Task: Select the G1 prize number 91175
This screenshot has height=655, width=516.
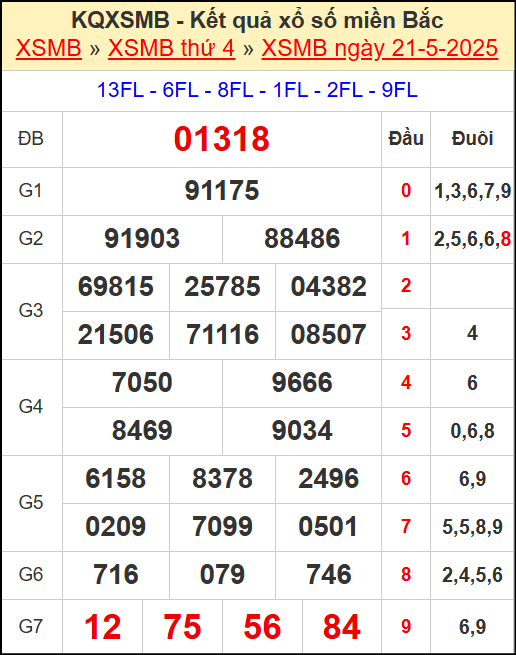Action: coord(222,191)
